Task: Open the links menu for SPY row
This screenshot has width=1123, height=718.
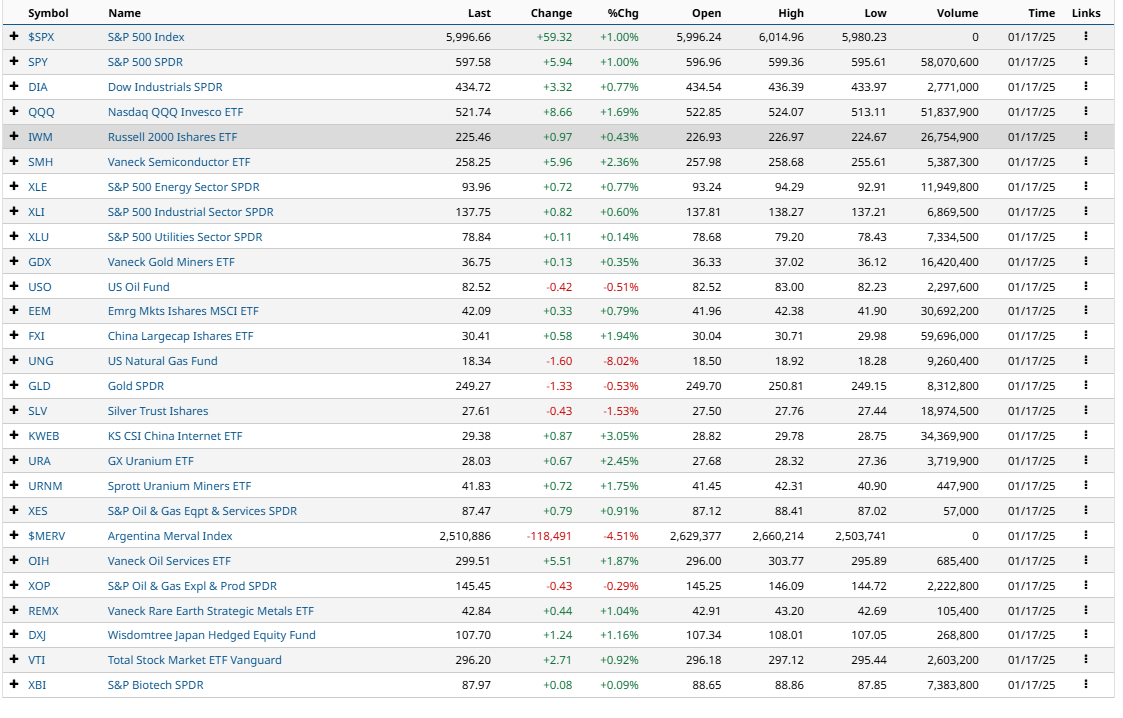Action: 1085,62
